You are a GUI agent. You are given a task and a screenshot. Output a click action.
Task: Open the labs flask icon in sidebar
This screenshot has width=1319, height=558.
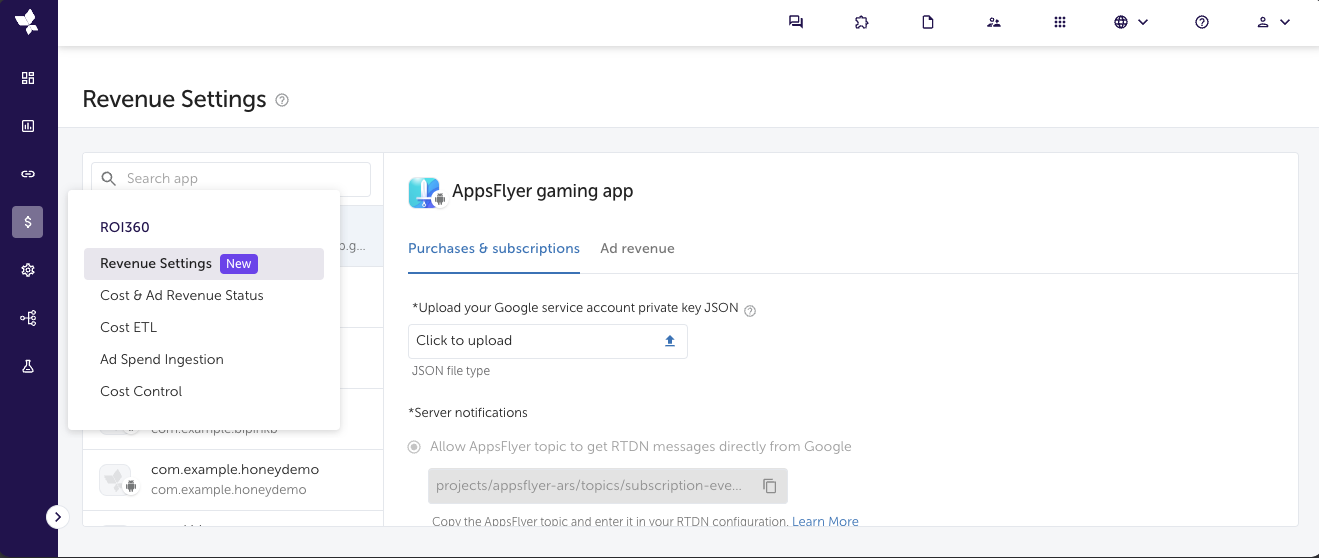(x=28, y=366)
